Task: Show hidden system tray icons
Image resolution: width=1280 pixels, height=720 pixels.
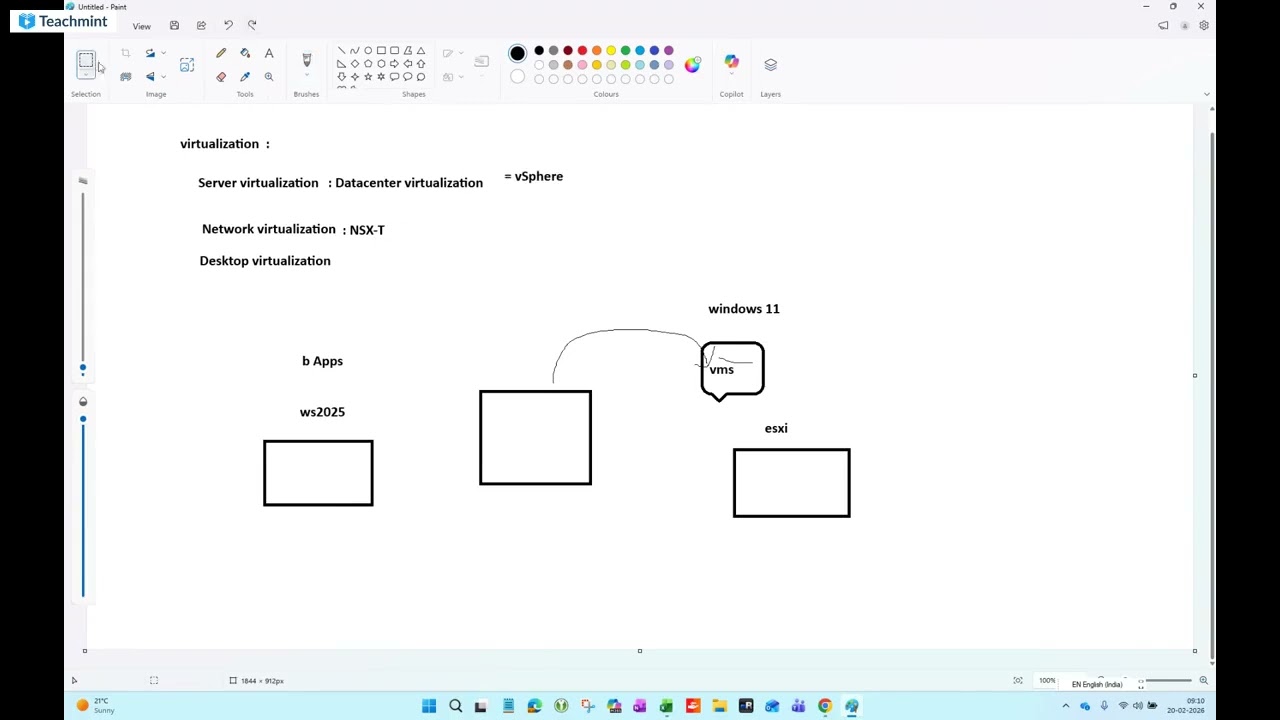Action: (x=1065, y=706)
